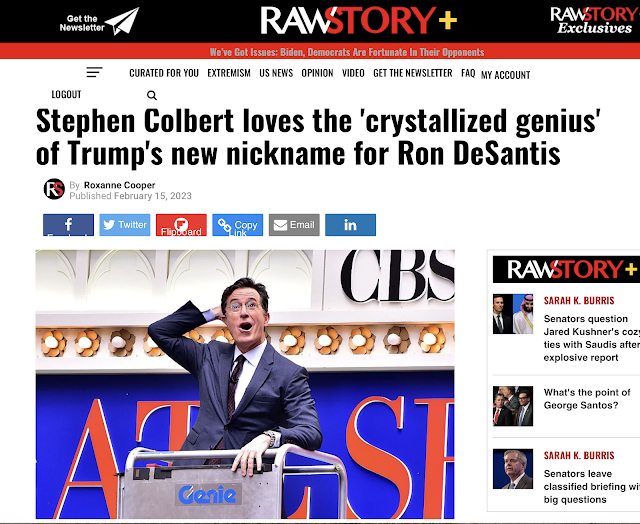This screenshot has width=640, height=524.
Task: Open the red banner headline about Biden
Action: (347, 52)
